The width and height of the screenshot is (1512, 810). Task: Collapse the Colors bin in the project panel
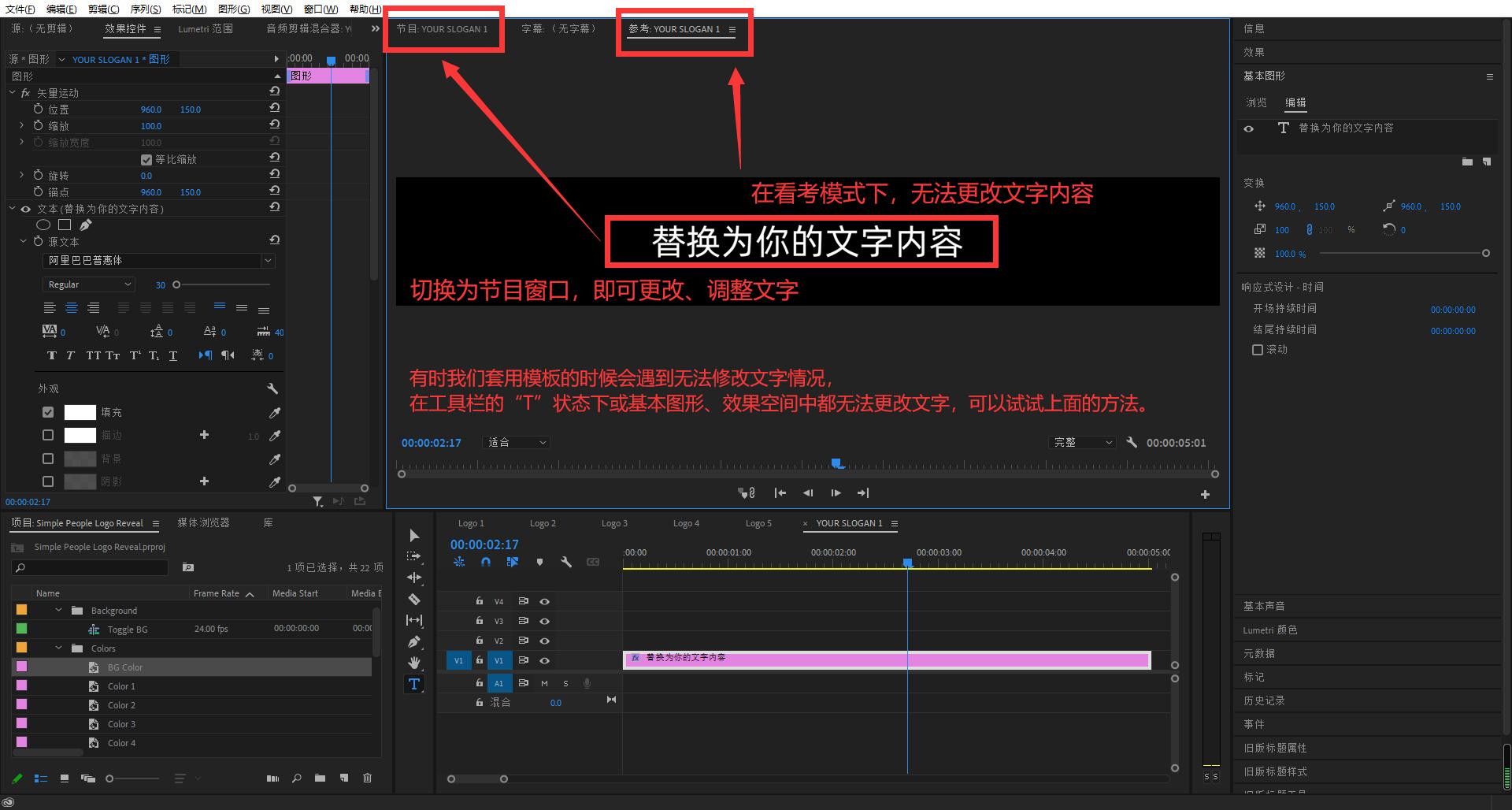[x=58, y=648]
